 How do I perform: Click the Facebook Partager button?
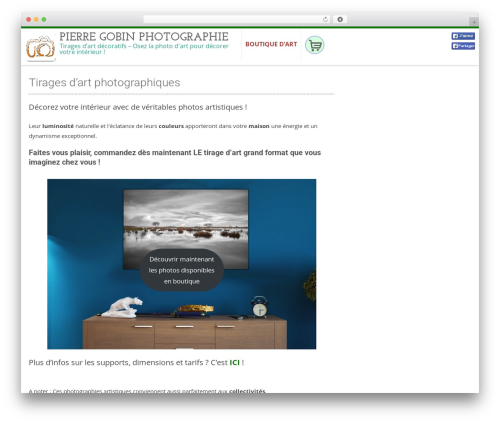coord(463,46)
